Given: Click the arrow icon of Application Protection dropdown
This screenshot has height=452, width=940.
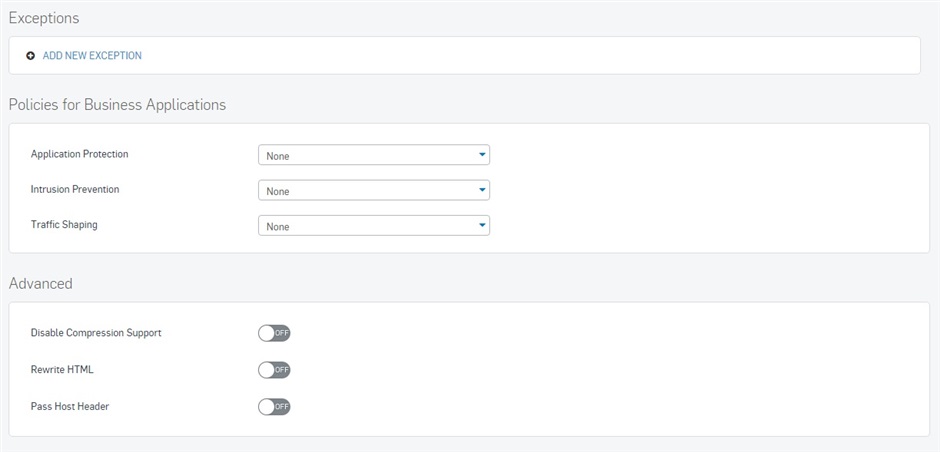Looking at the screenshot, I should tap(481, 155).
